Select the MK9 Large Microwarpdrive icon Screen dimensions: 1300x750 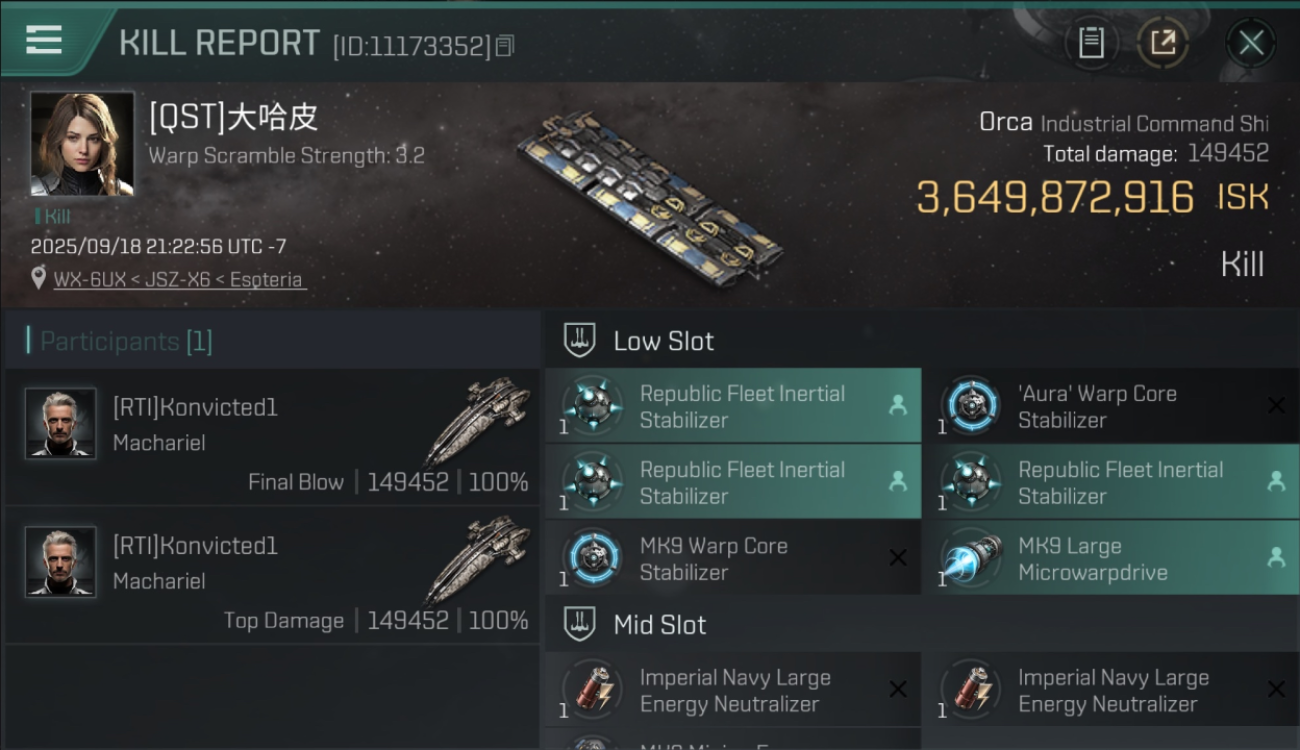point(971,558)
